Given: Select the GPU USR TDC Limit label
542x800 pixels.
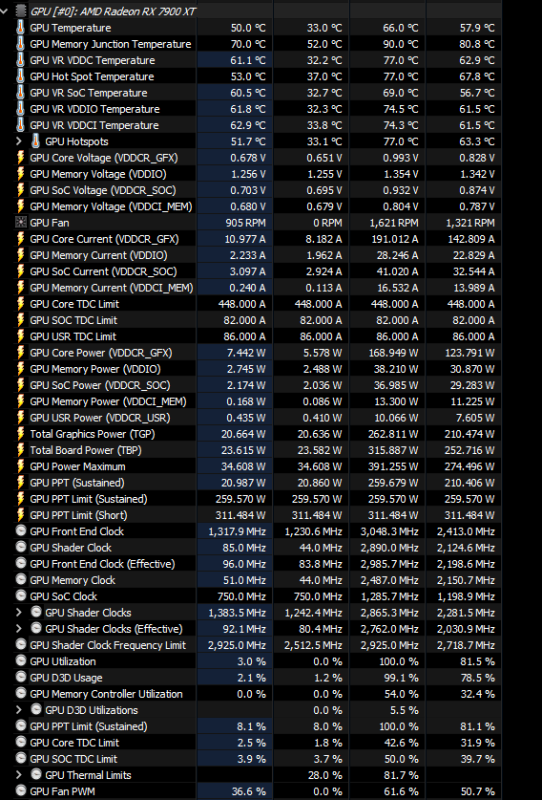Looking at the screenshot, I should pos(73,337).
